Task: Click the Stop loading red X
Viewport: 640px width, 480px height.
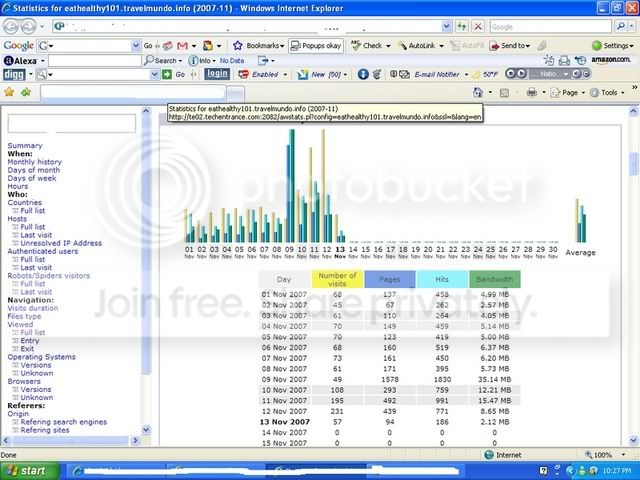Action: coord(478,27)
